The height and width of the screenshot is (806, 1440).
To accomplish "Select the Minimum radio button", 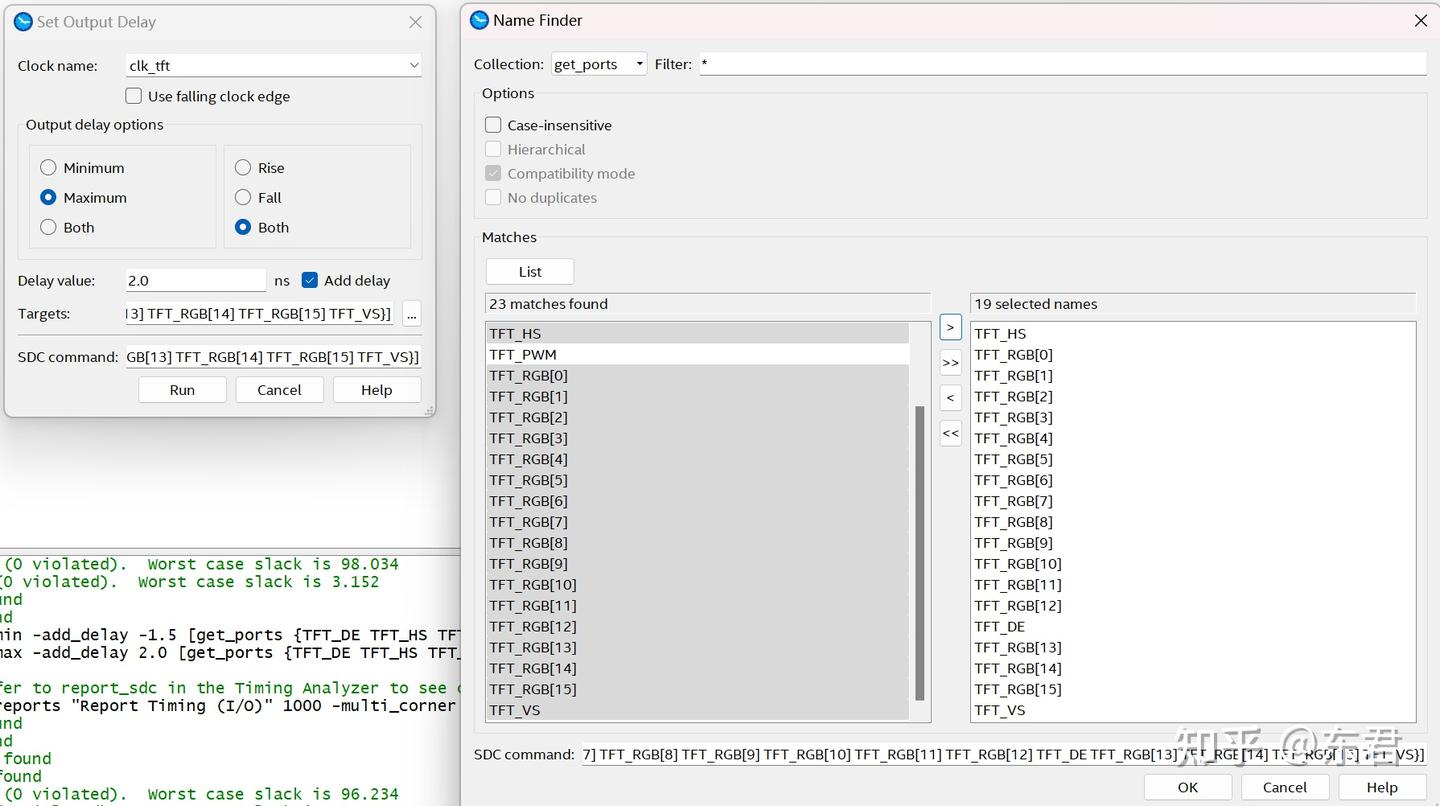I will 48,168.
